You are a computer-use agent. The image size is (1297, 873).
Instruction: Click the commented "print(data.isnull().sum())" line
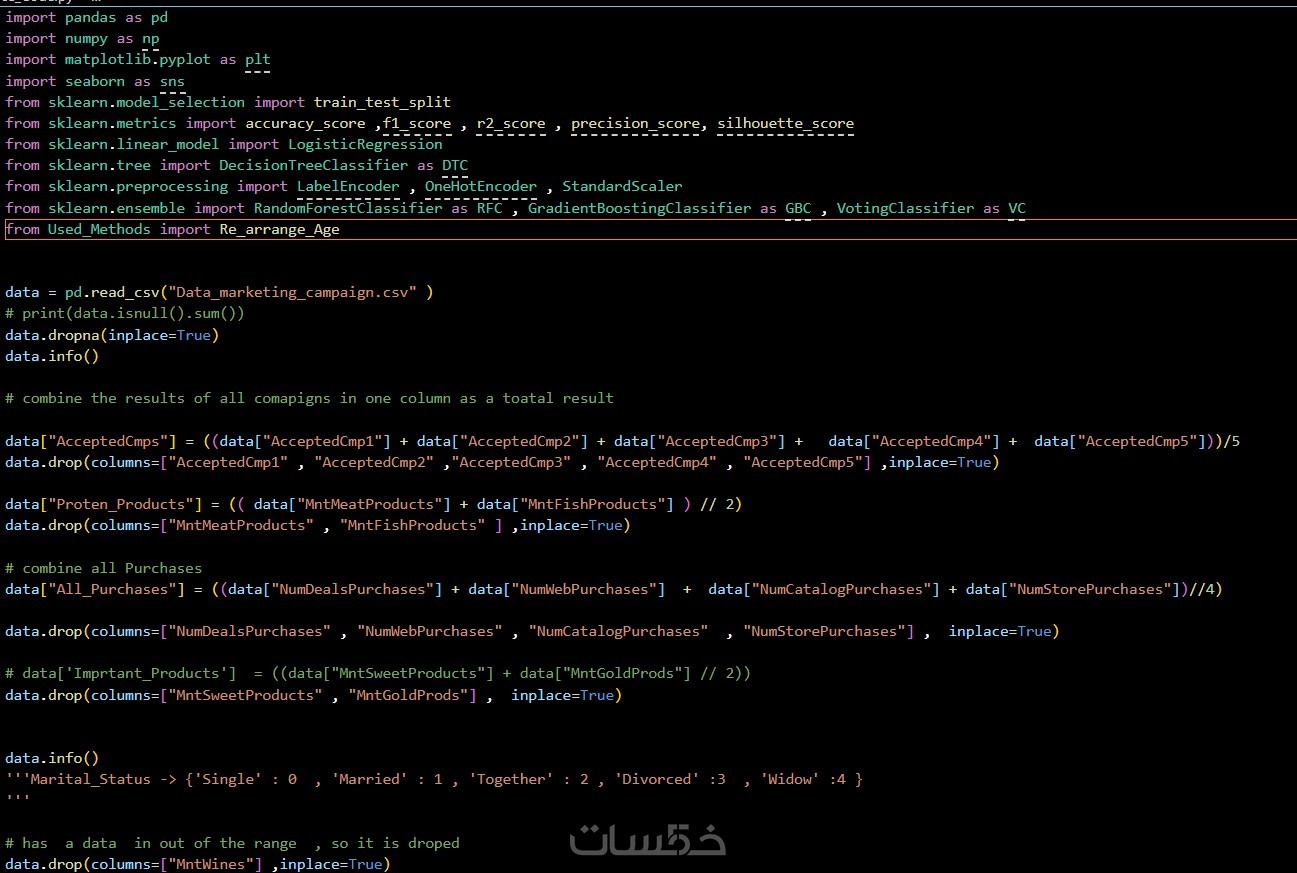(125, 313)
